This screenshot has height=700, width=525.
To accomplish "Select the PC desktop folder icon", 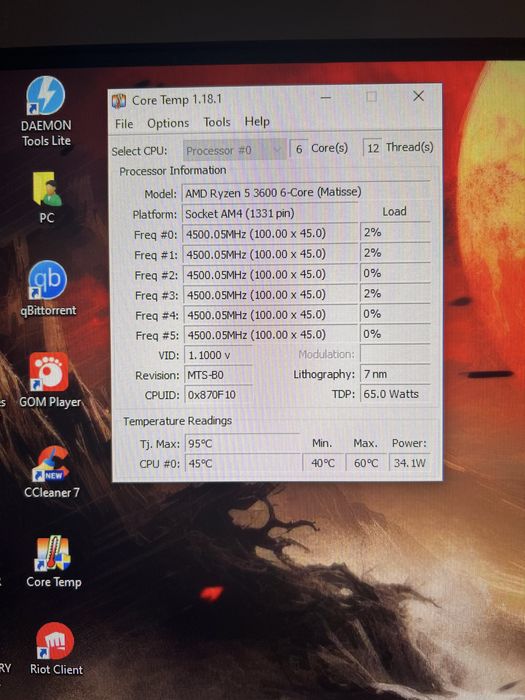I will (x=47, y=197).
